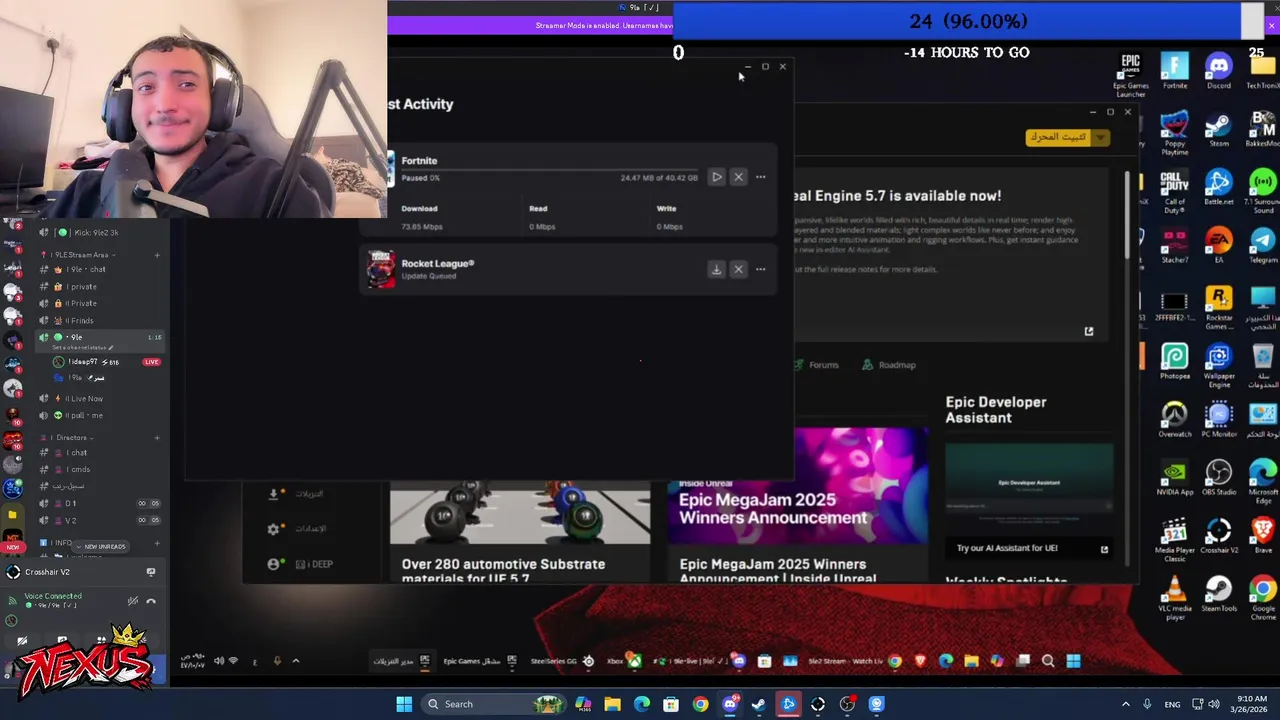Toggle Discord noise suppression icon
Image resolution: width=1280 pixels, height=720 pixels.
click(x=133, y=601)
